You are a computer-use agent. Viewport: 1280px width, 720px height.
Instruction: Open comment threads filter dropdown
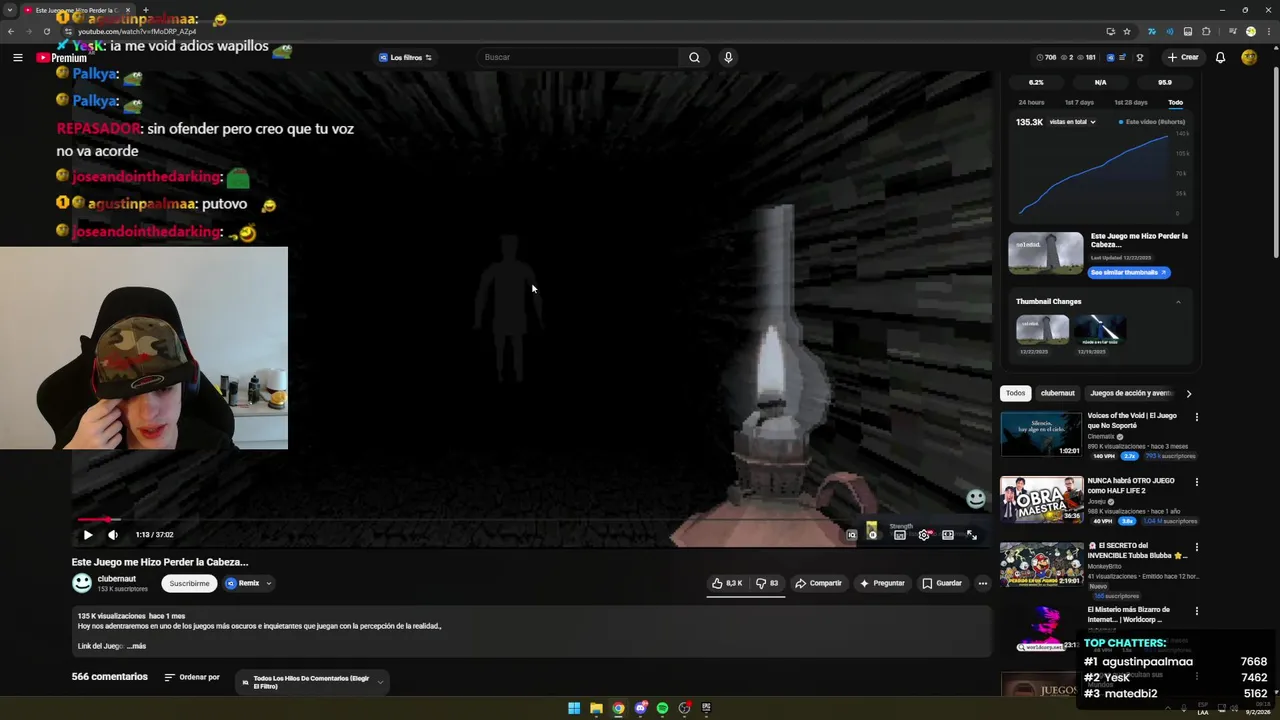click(312, 682)
